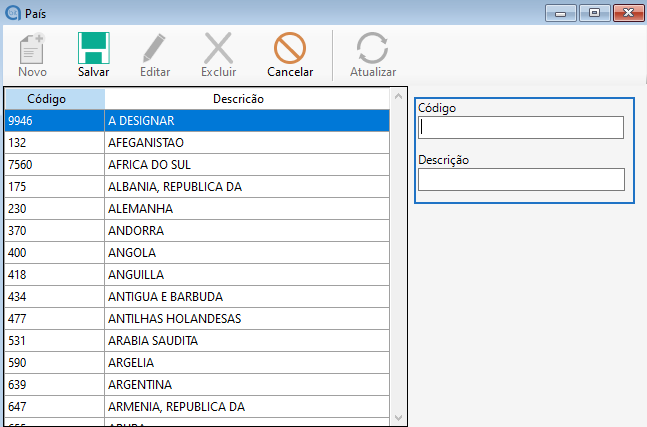Click the País window app icon
647x427 pixels.
(x=11, y=12)
